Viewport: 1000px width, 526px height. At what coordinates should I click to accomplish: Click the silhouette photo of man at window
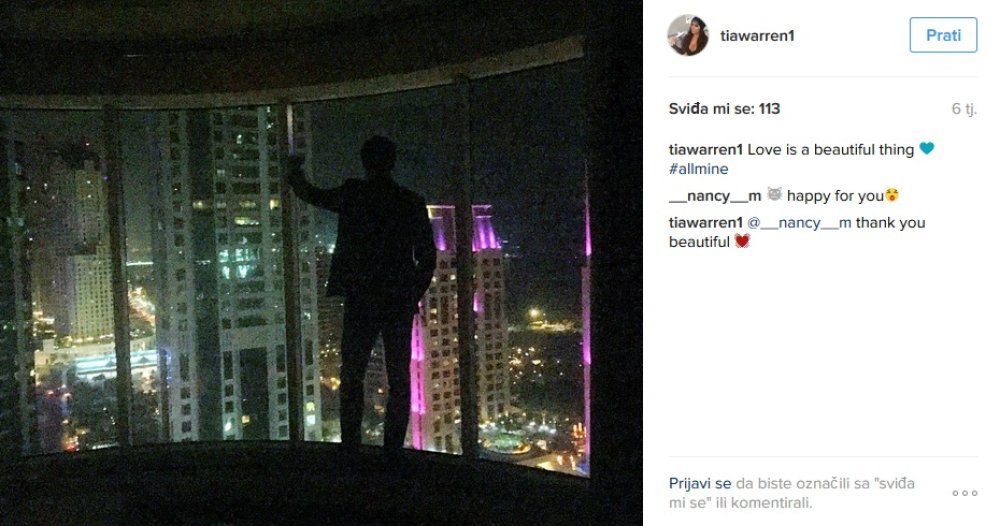coord(321,263)
